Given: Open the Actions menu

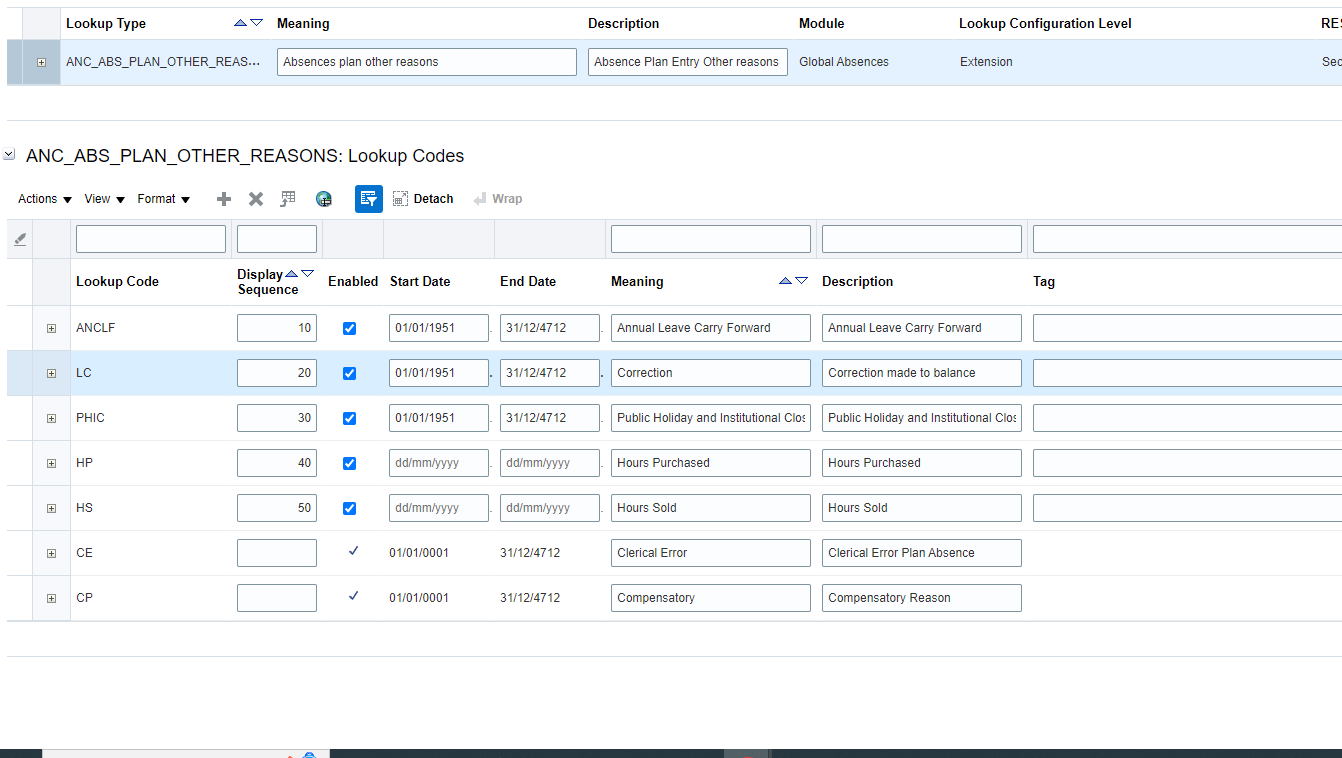Looking at the screenshot, I should tap(42, 198).
